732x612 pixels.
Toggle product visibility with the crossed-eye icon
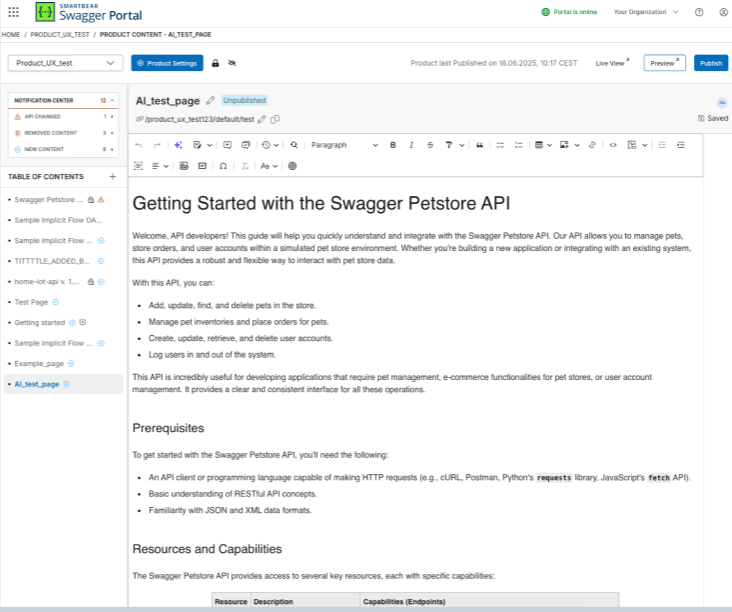231,63
